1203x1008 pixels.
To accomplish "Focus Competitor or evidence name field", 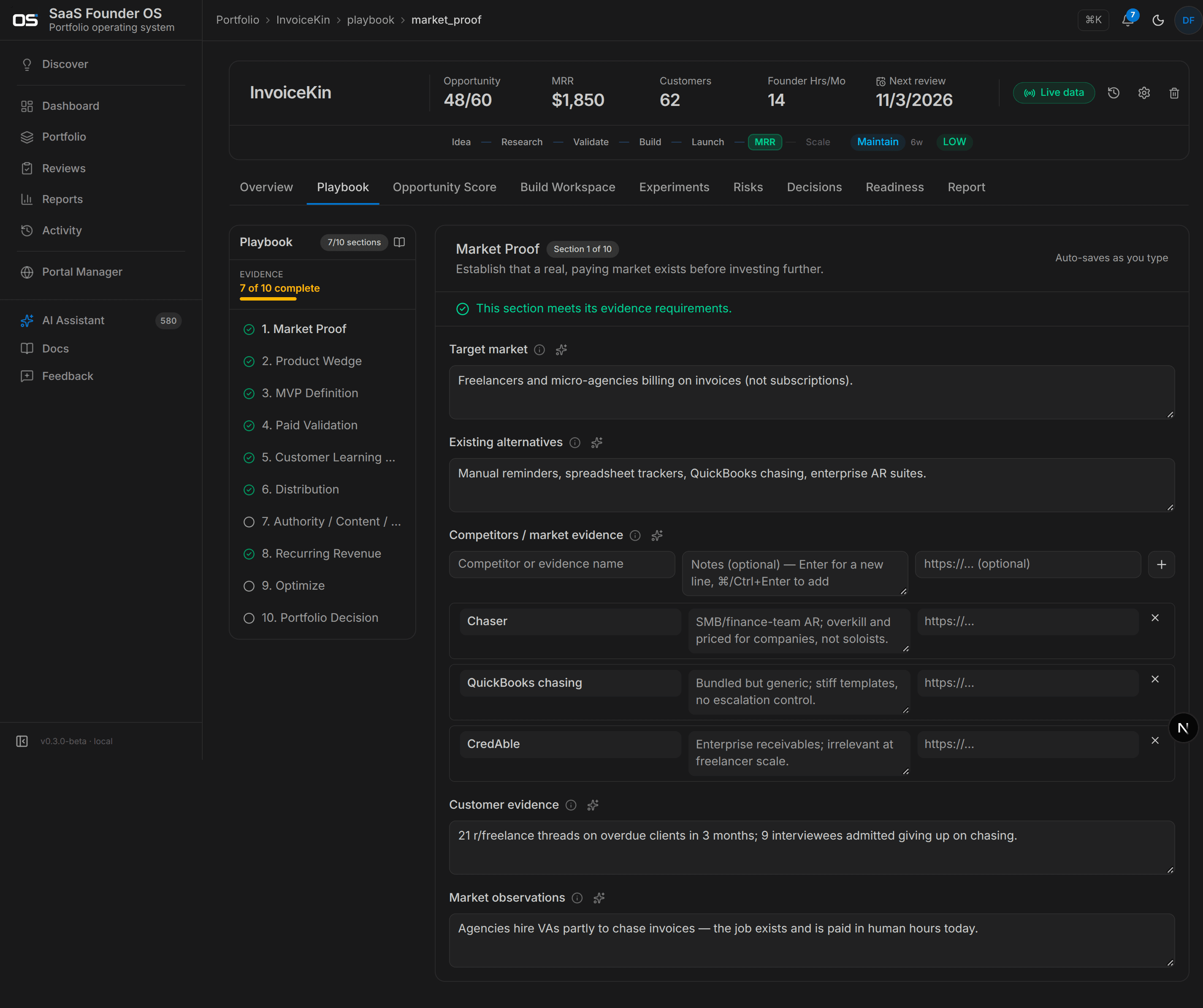I will (562, 564).
